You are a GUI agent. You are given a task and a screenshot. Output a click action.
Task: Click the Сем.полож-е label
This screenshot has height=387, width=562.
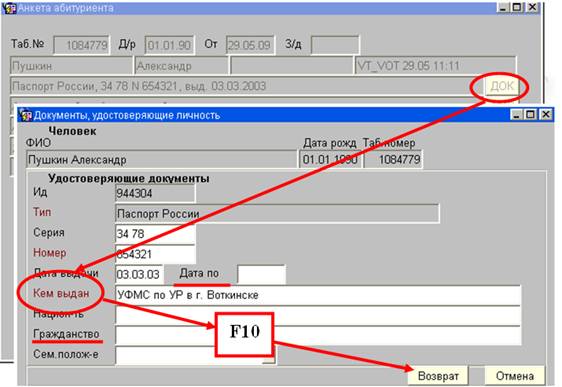[66, 354]
